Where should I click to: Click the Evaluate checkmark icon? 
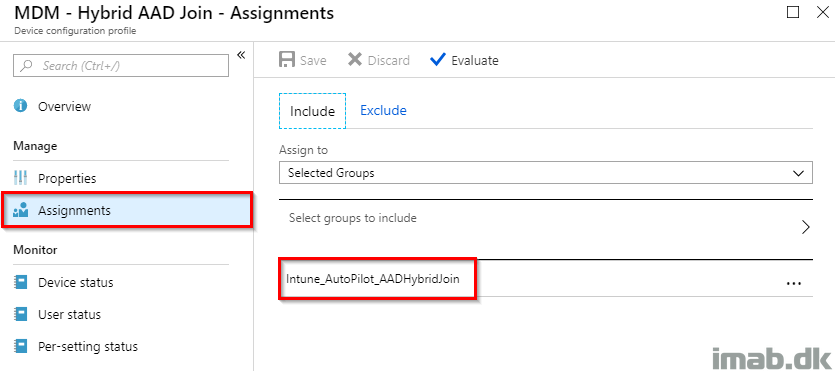tap(437, 60)
